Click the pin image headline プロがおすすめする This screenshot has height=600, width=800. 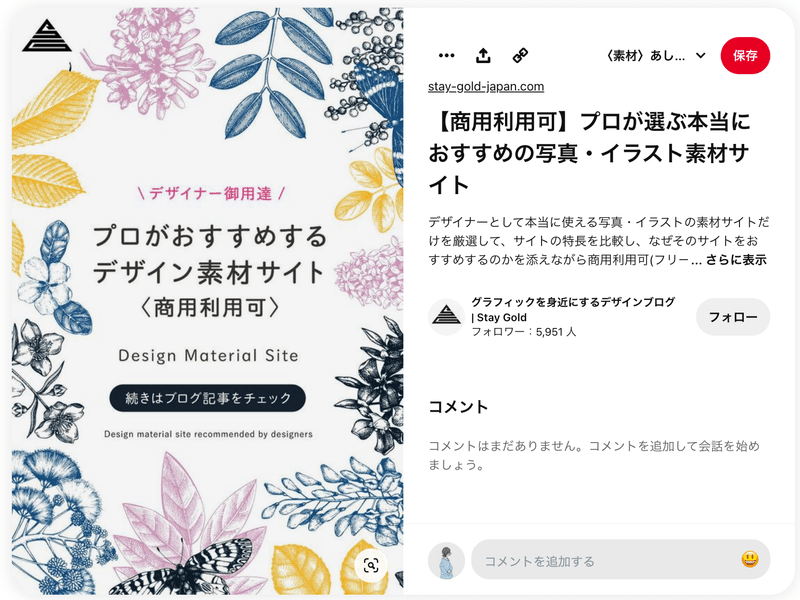point(210,236)
